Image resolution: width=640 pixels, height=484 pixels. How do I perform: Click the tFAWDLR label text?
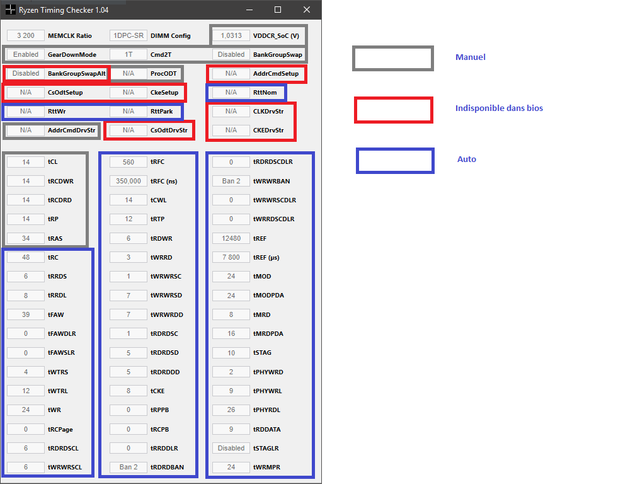[x=62, y=333]
